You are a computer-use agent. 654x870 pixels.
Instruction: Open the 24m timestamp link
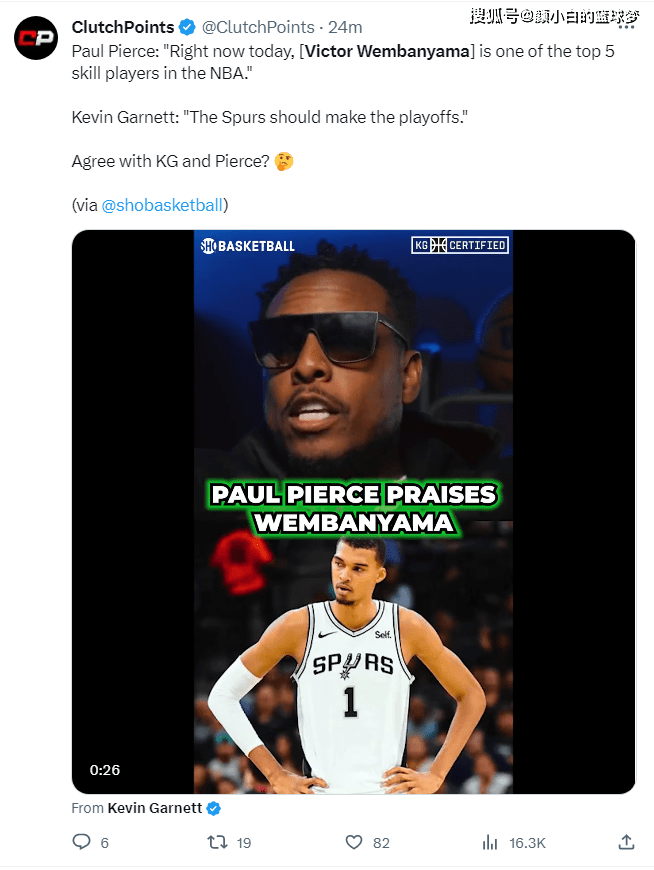pos(345,27)
